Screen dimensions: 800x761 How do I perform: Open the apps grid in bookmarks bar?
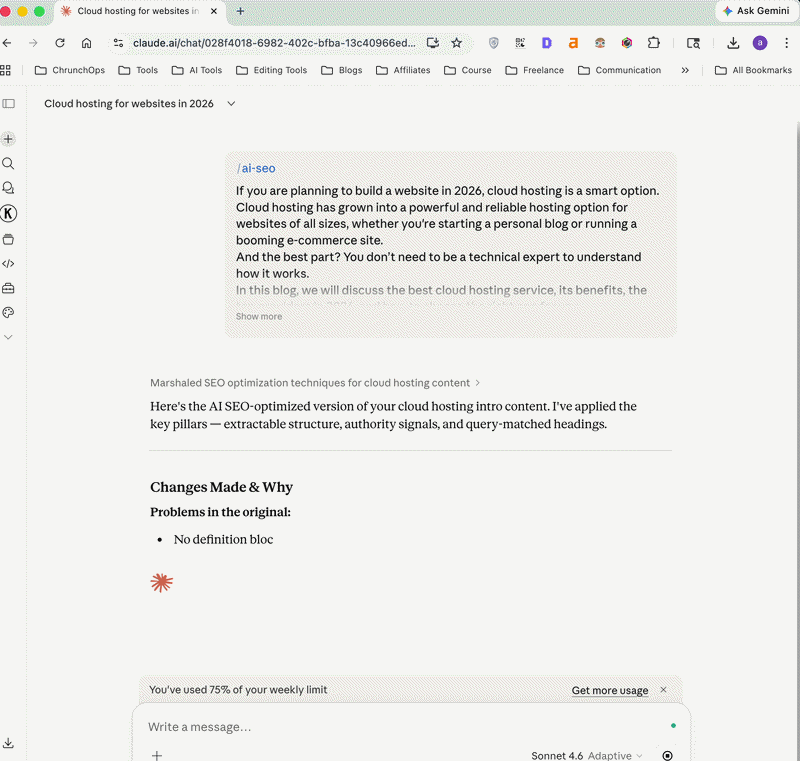click(6, 70)
